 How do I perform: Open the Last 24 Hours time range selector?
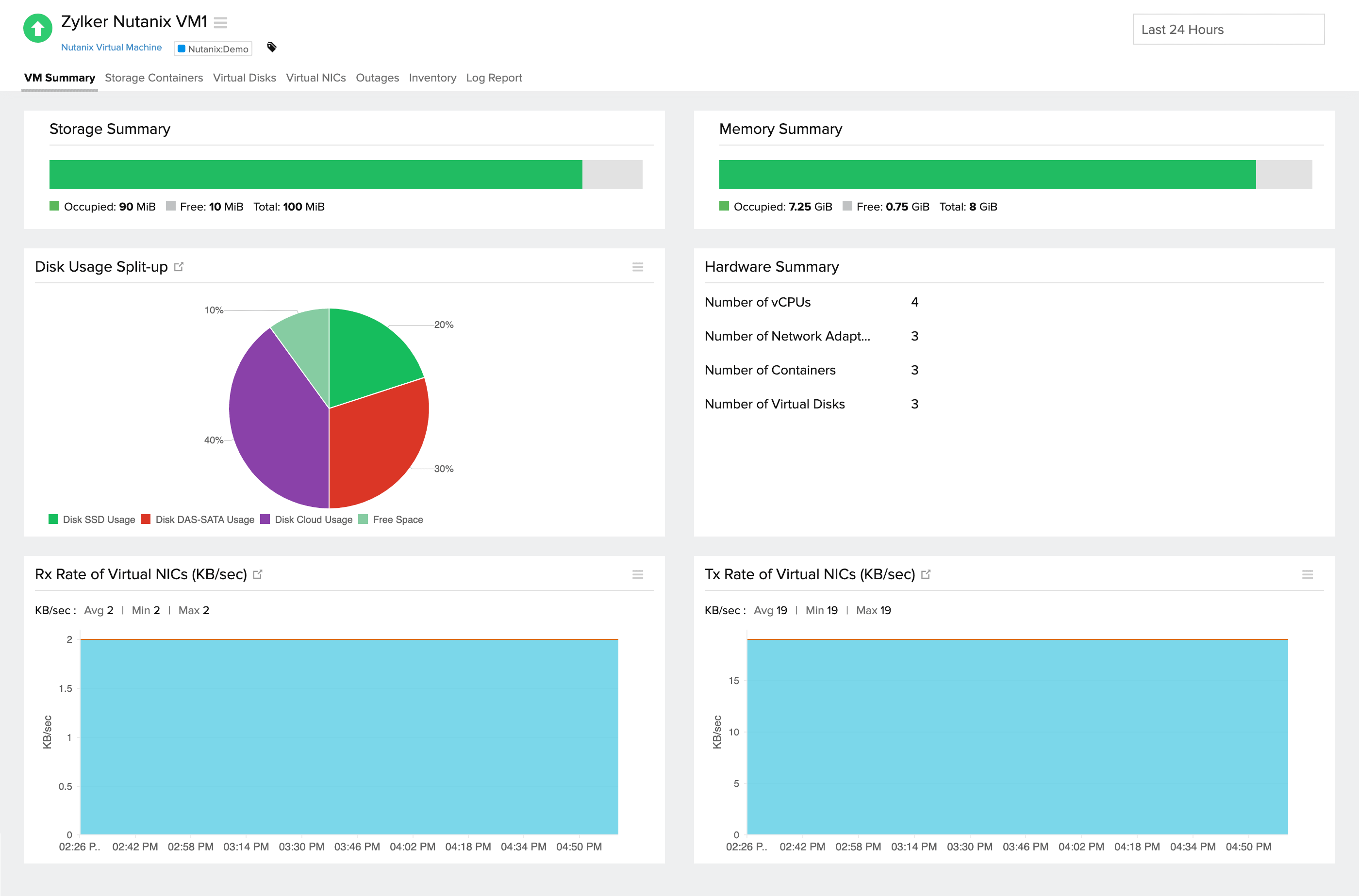click(1228, 29)
